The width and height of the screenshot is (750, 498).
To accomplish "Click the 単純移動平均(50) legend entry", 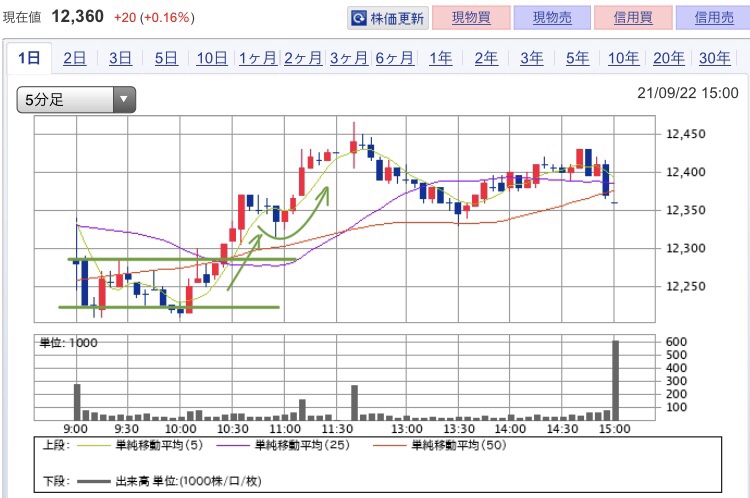I will point(440,445).
